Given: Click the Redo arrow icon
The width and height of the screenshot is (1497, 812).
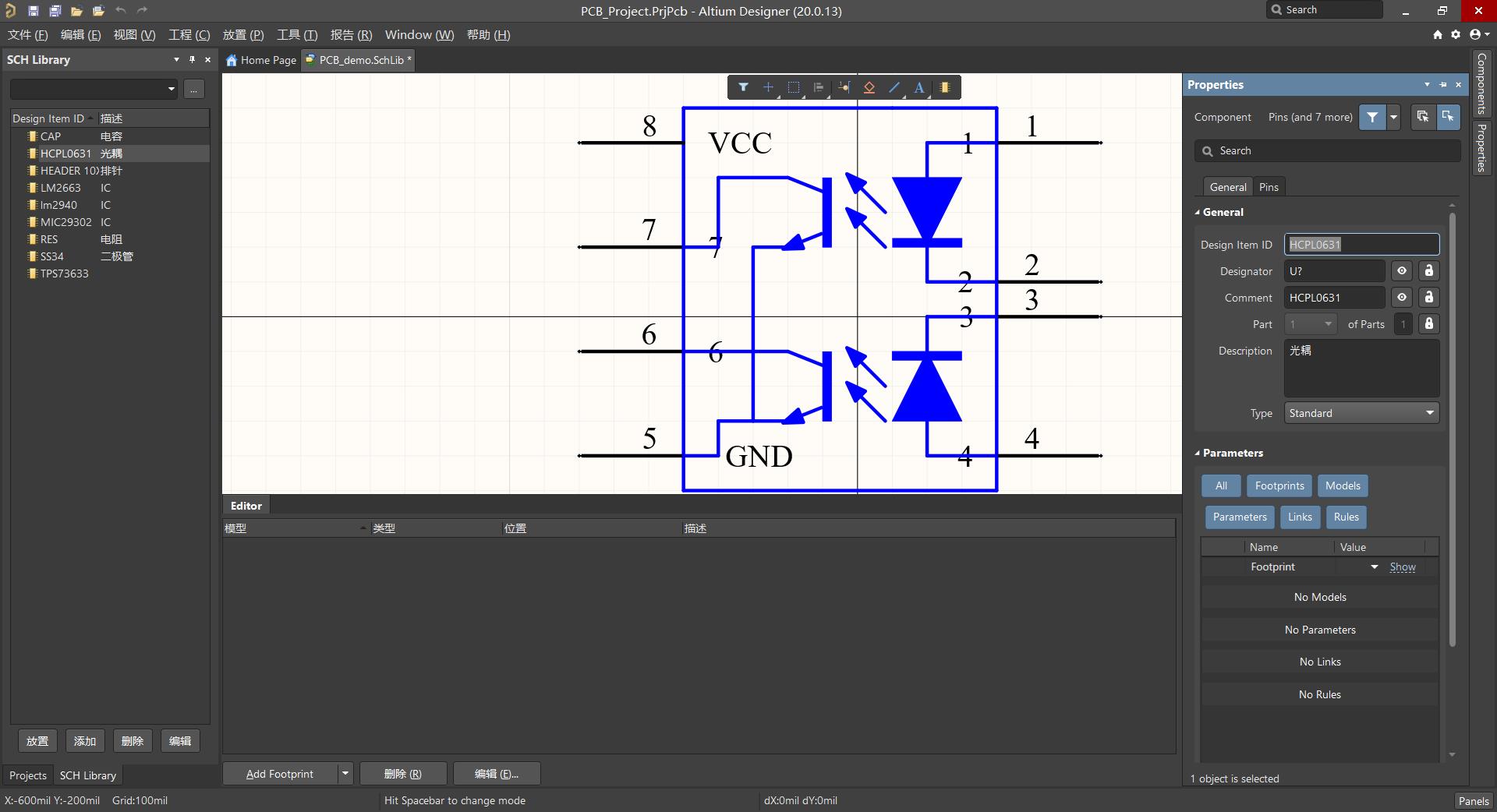Looking at the screenshot, I should click(x=142, y=11).
